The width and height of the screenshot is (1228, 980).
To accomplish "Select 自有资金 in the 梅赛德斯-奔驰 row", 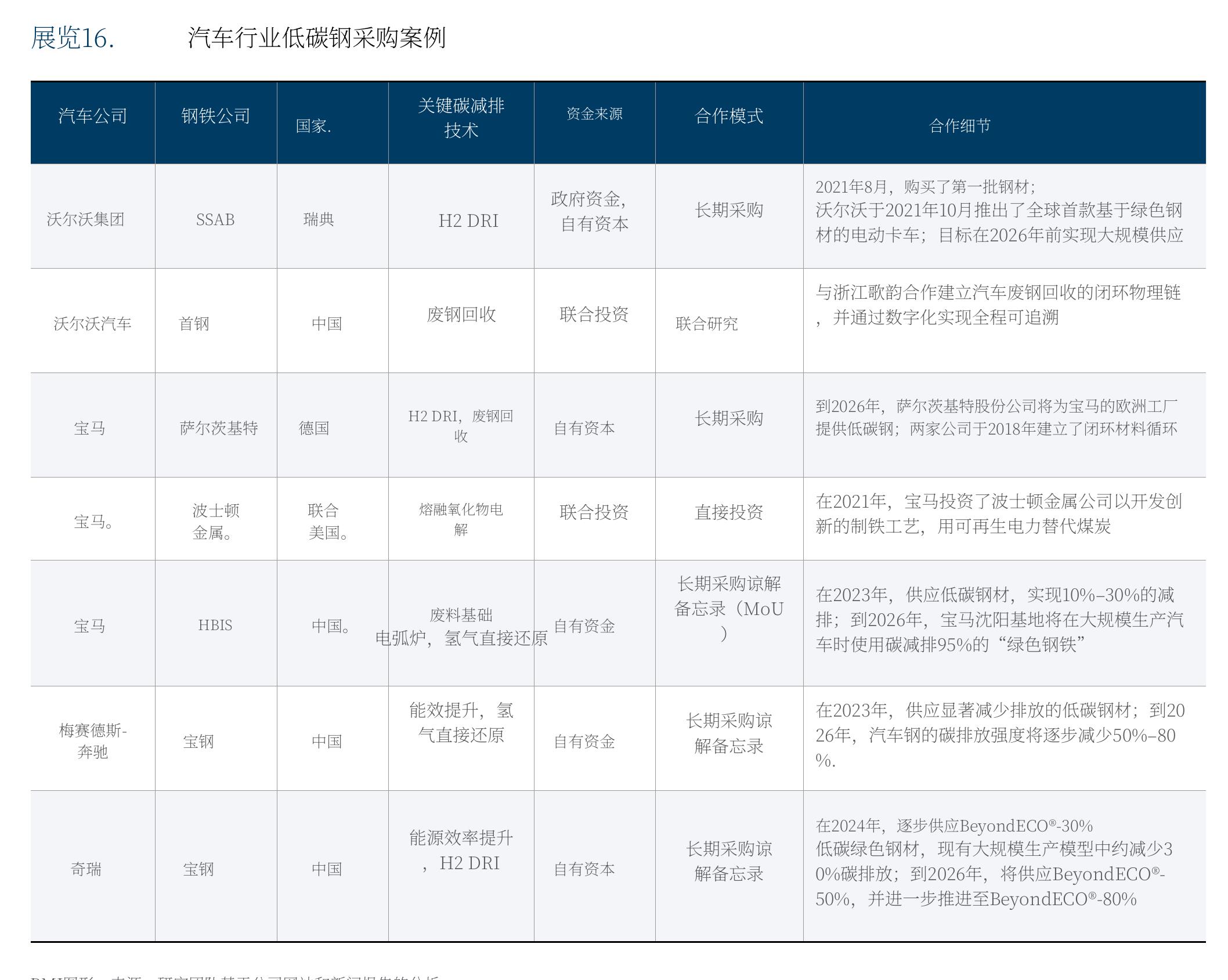I will pyautogui.click(x=584, y=742).
